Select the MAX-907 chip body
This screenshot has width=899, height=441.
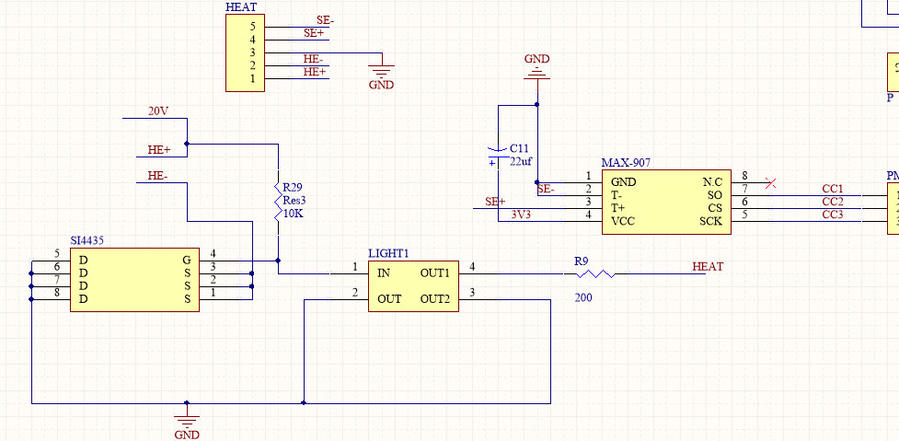665,202
